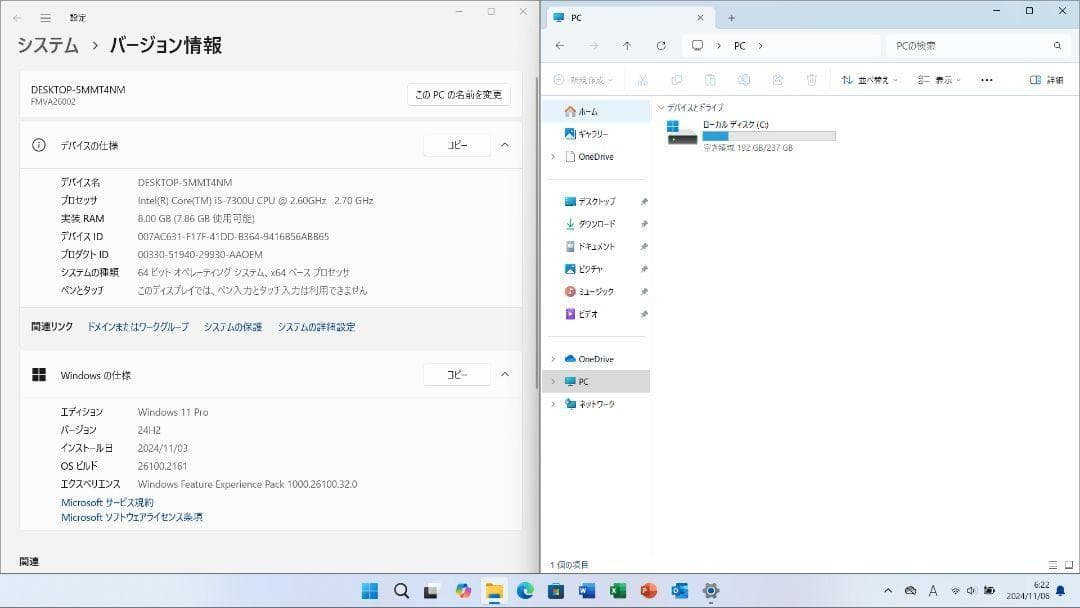Select the Rename icon in the toolbar
Screen dimensions: 1080x608
[743, 80]
